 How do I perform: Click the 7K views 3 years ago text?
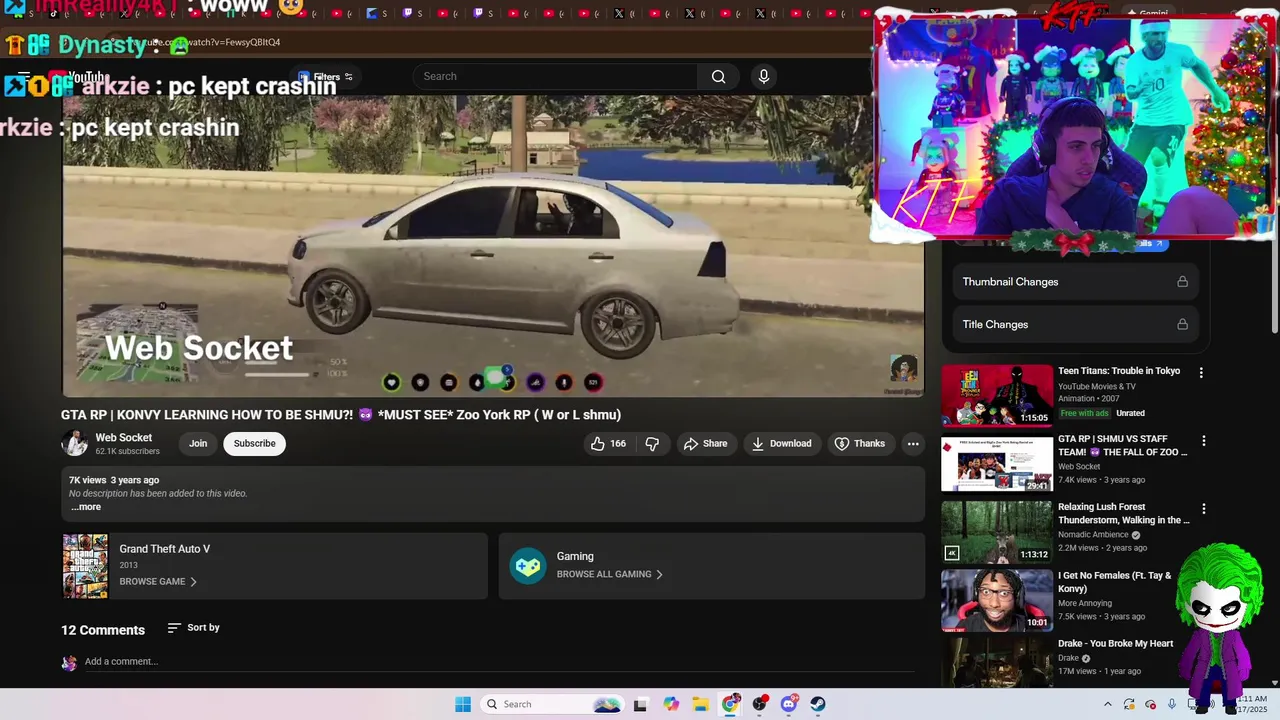114,480
